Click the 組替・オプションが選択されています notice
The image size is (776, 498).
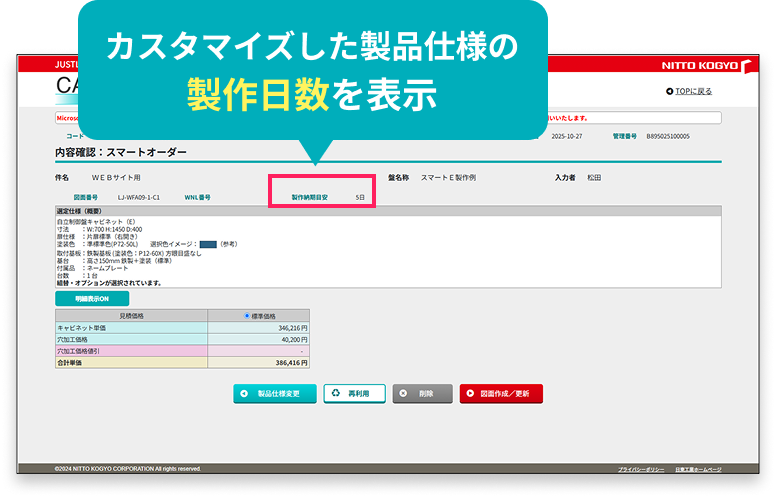click(109, 283)
